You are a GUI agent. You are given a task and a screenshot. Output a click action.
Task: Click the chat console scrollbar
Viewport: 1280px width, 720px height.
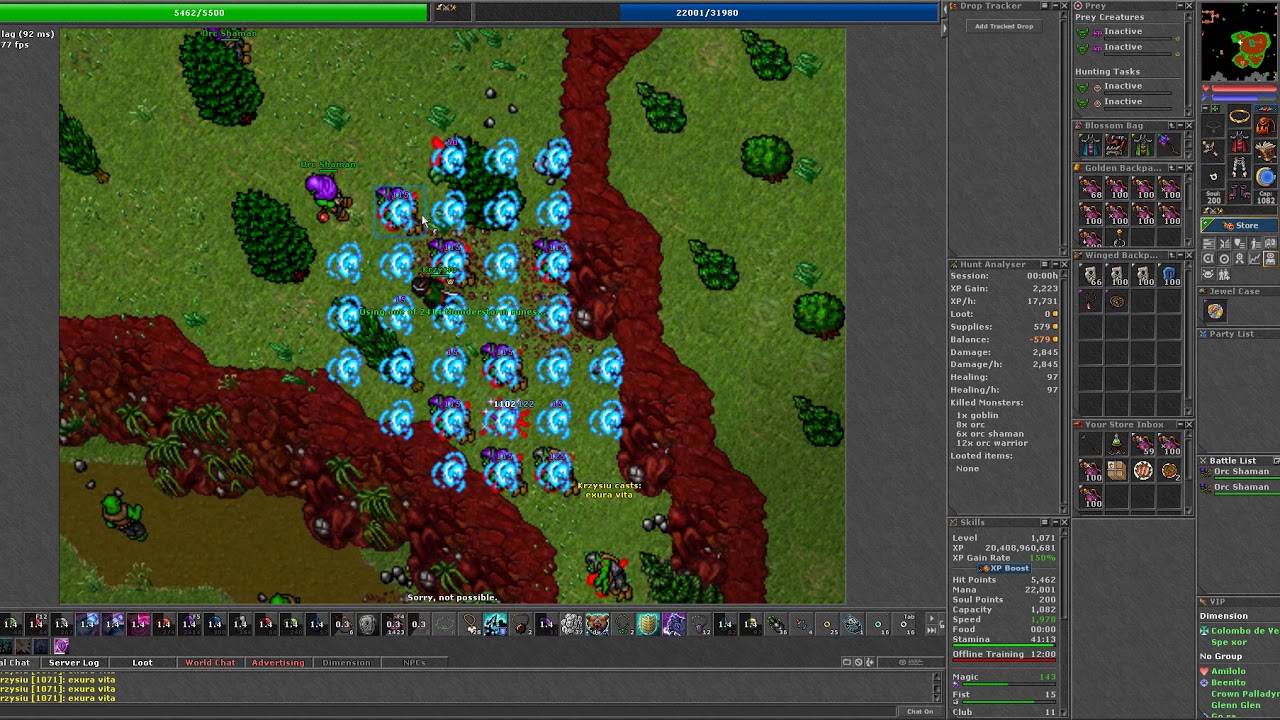click(935, 686)
